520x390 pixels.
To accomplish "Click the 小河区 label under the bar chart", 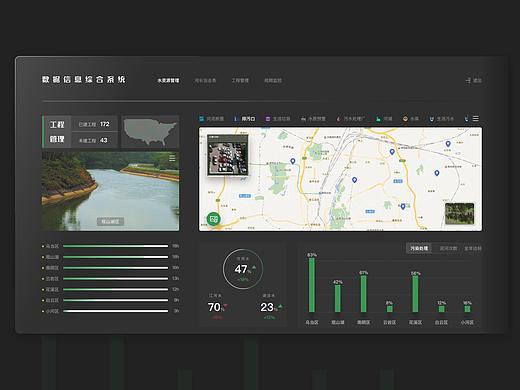I will click(x=467, y=322).
